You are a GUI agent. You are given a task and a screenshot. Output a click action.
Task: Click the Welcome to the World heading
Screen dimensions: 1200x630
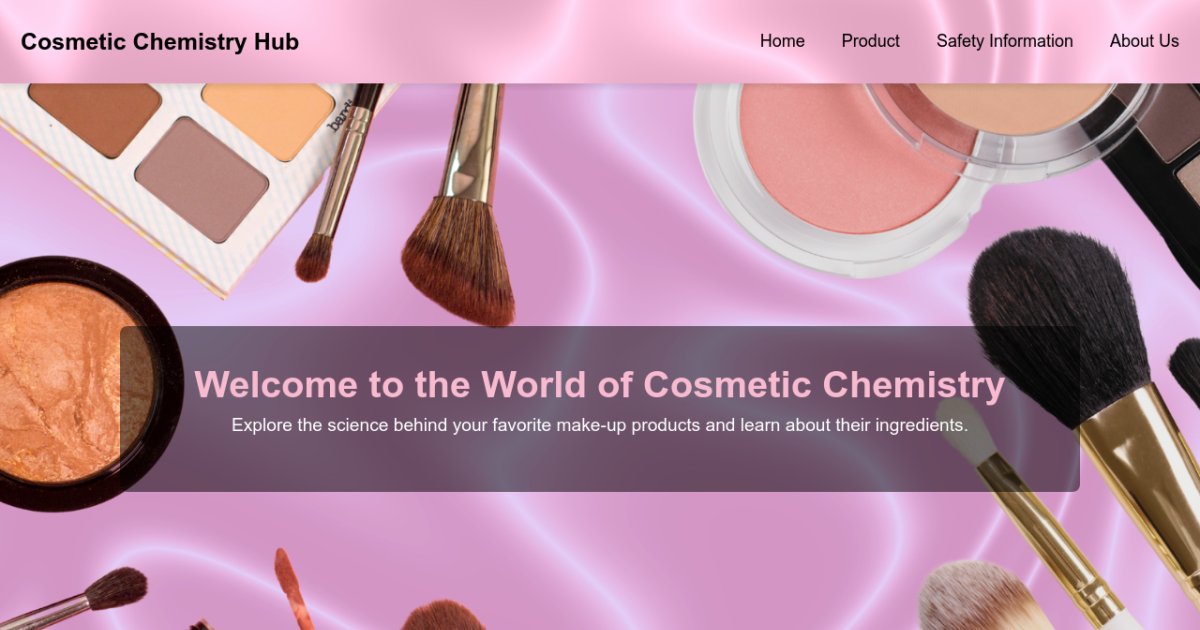[x=600, y=385]
